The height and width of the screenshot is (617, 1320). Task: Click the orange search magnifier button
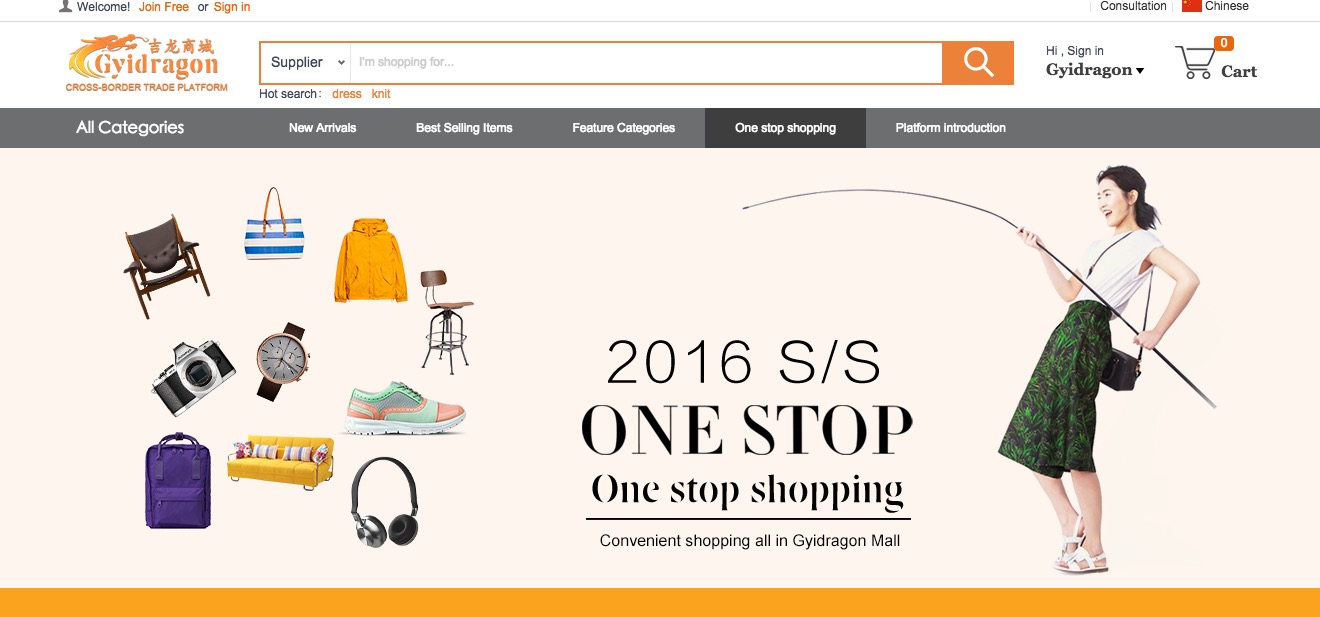pyautogui.click(x=978, y=62)
